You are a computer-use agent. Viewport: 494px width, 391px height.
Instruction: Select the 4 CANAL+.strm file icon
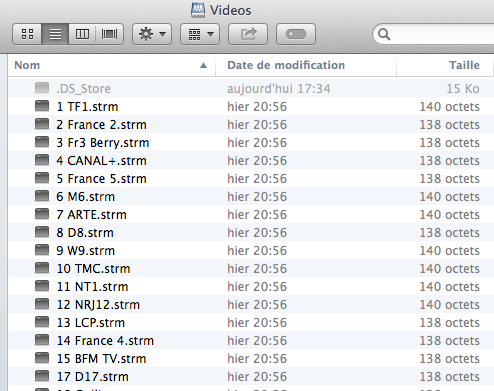point(42,160)
